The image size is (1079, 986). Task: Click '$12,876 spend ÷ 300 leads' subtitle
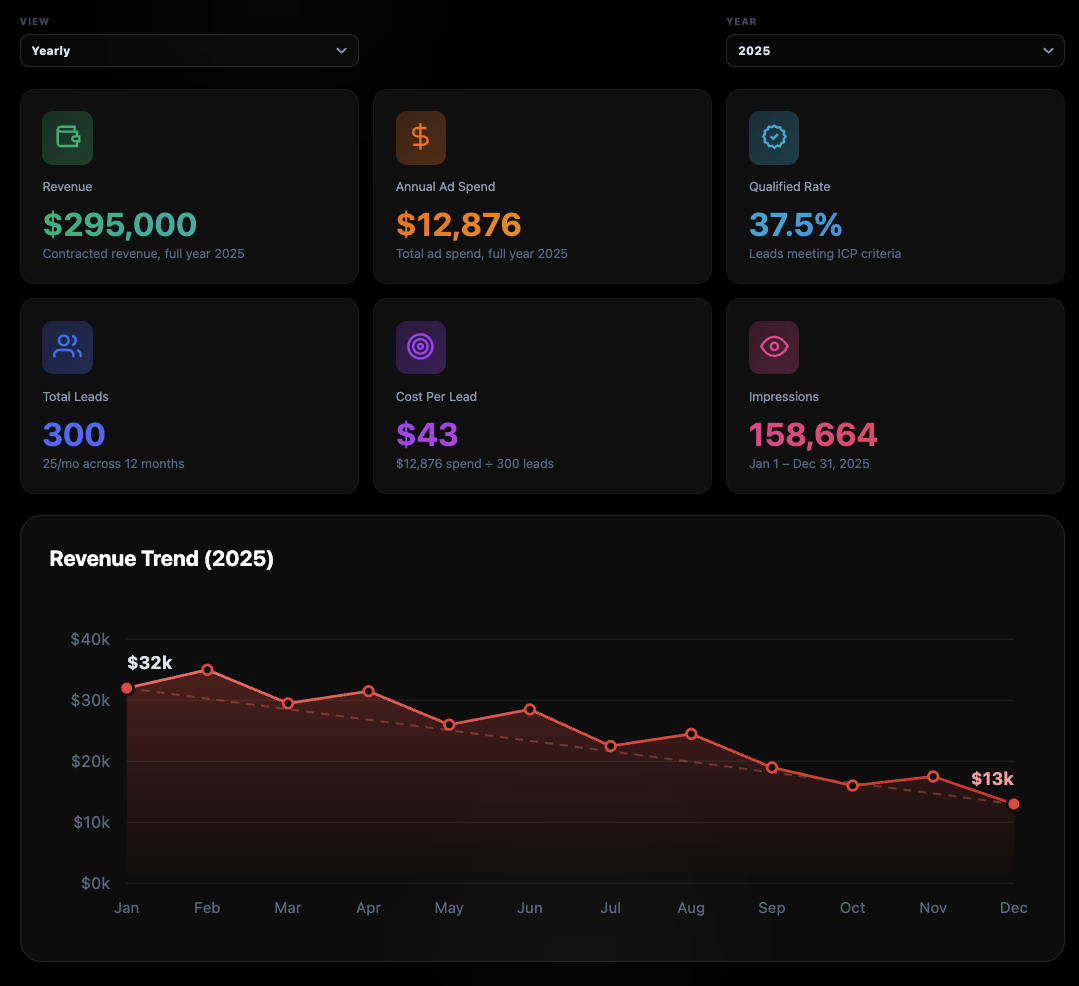tap(475, 464)
